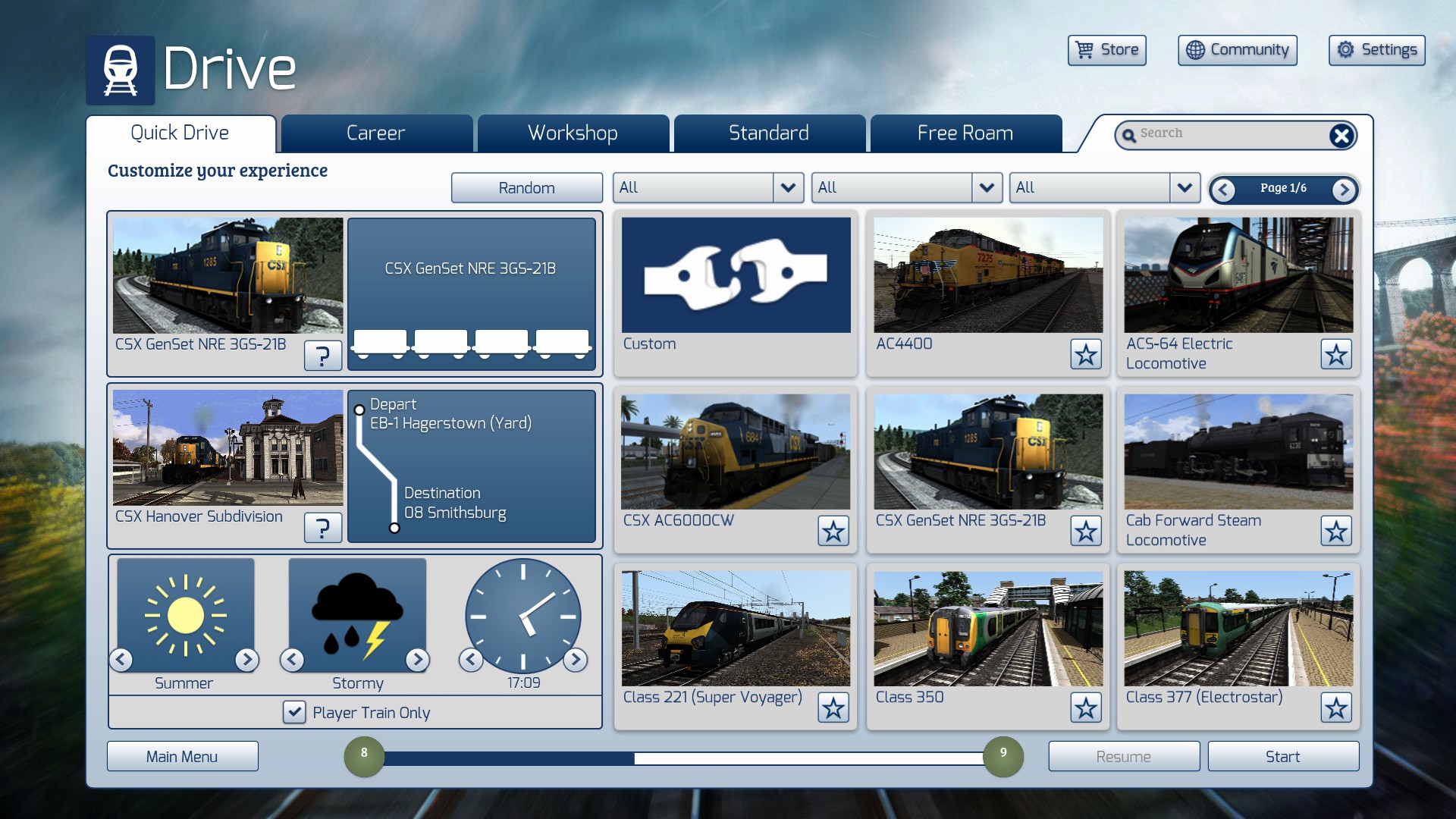The width and height of the screenshot is (1456, 819).
Task: Open the Store
Action: 1107,50
